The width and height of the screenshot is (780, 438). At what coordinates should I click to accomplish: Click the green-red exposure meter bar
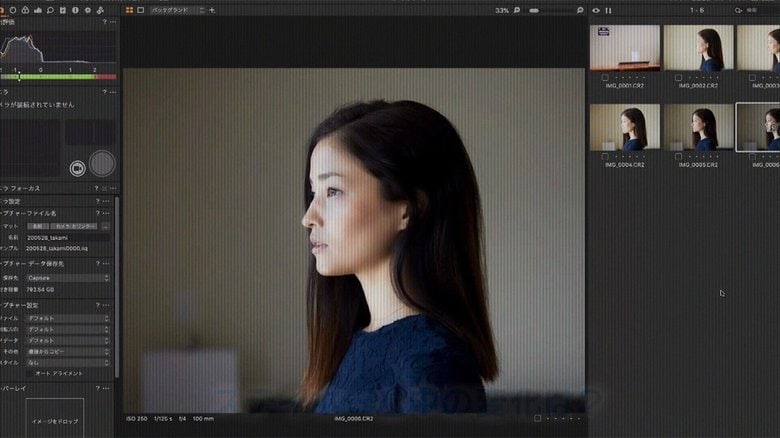coord(58,77)
